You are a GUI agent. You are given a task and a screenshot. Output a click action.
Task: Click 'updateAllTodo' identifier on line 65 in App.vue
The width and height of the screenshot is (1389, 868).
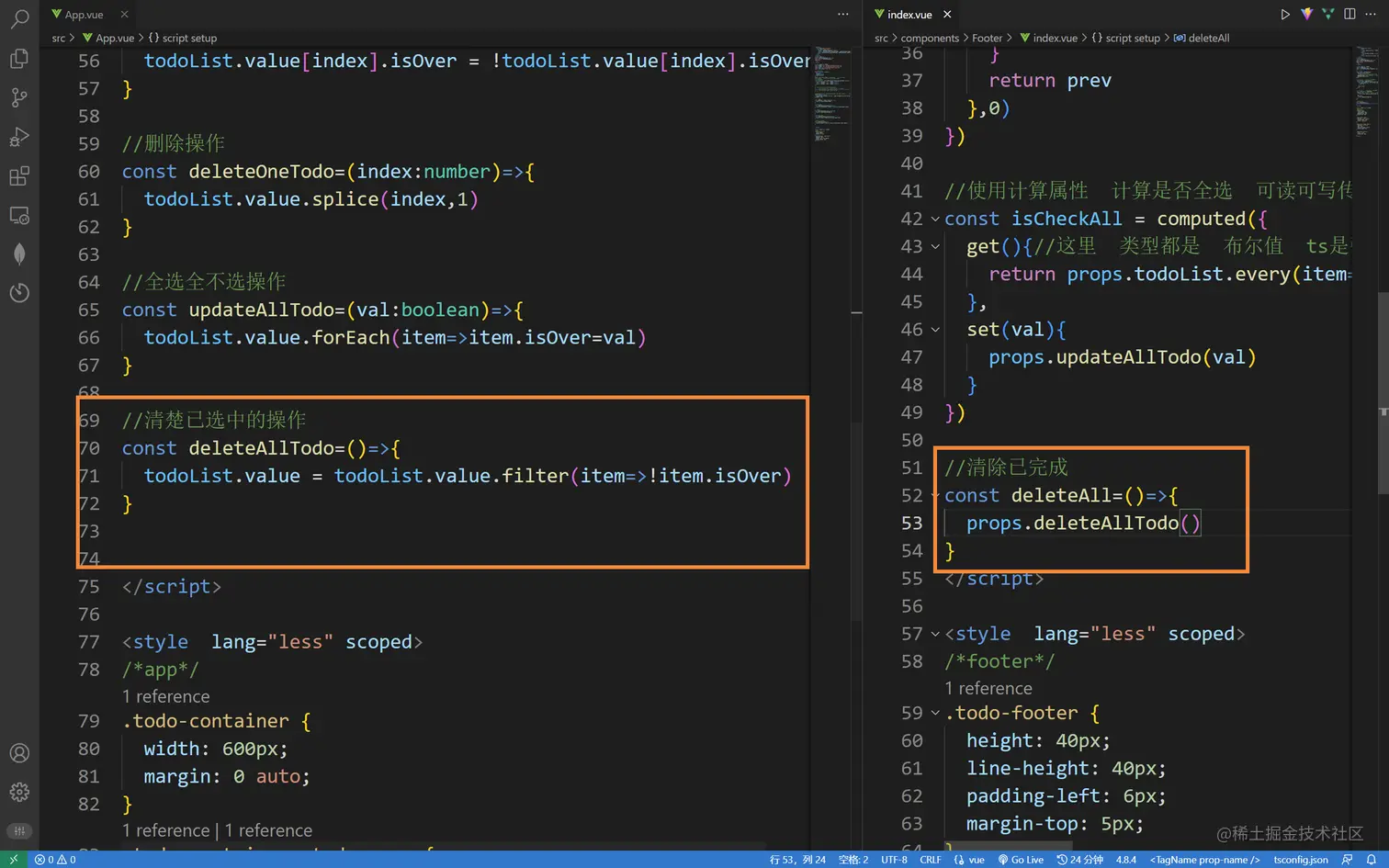[x=262, y=310]
